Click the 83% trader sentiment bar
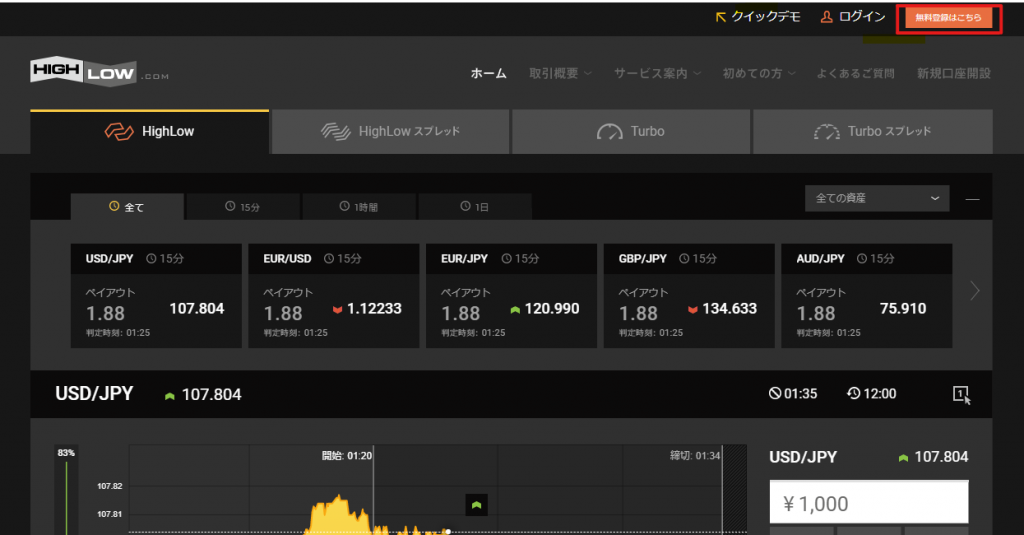Viewport: 1024px width, 535px height. click(66, 490)
